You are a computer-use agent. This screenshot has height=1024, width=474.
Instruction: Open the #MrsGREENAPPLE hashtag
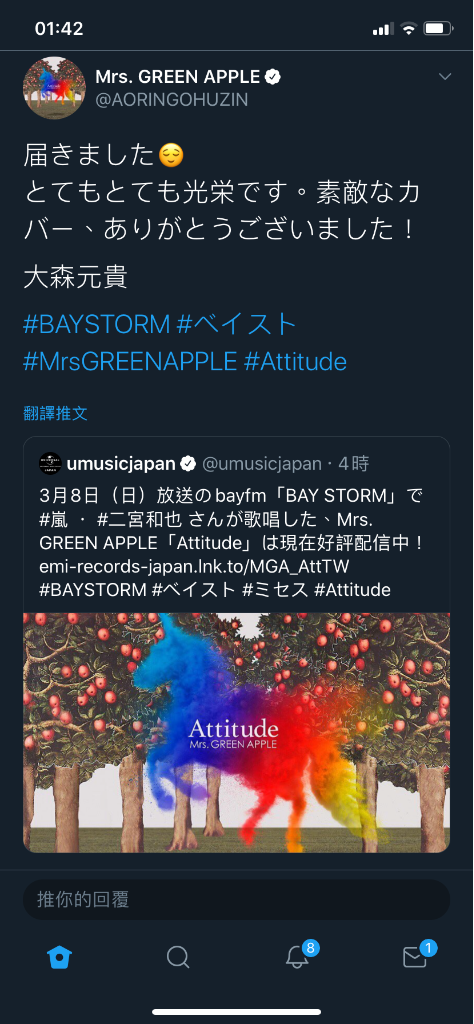[130, 361]
